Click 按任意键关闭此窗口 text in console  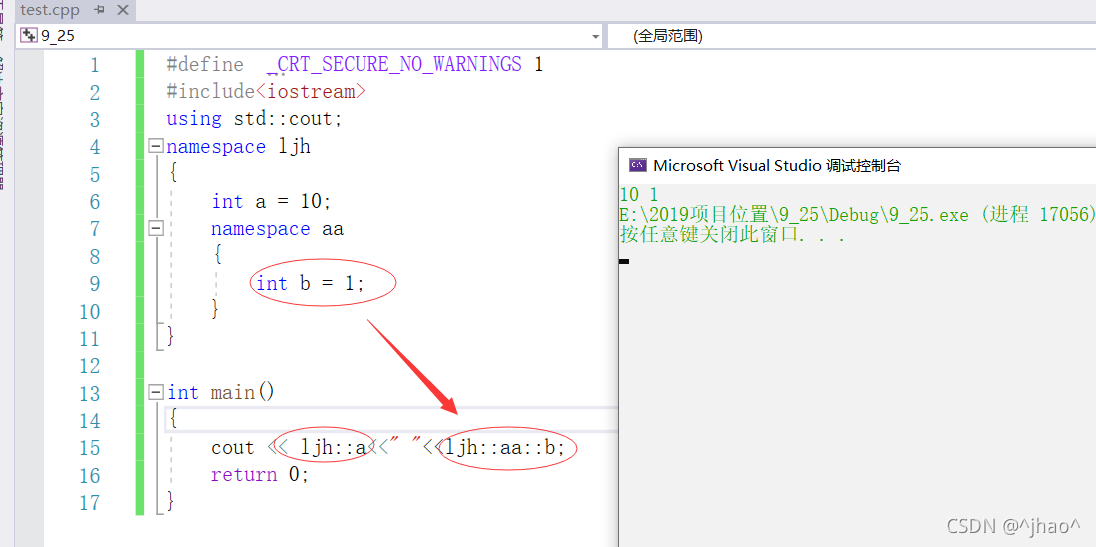pos(733,235)
